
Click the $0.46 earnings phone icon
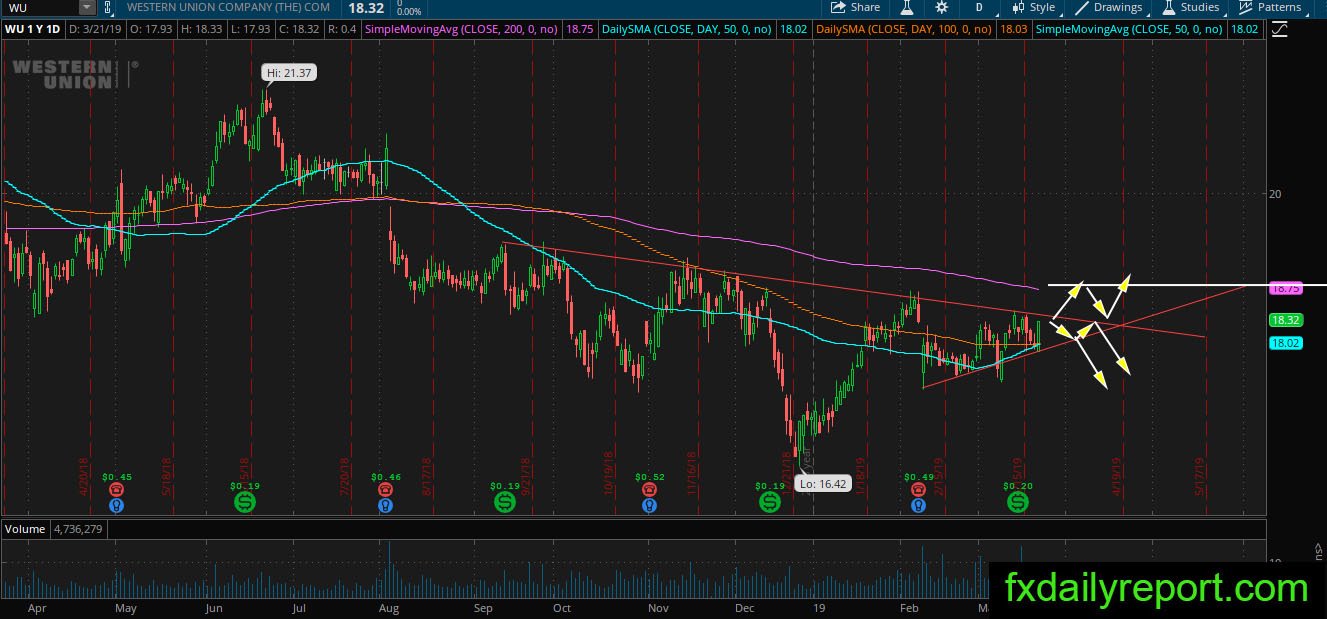385,490
